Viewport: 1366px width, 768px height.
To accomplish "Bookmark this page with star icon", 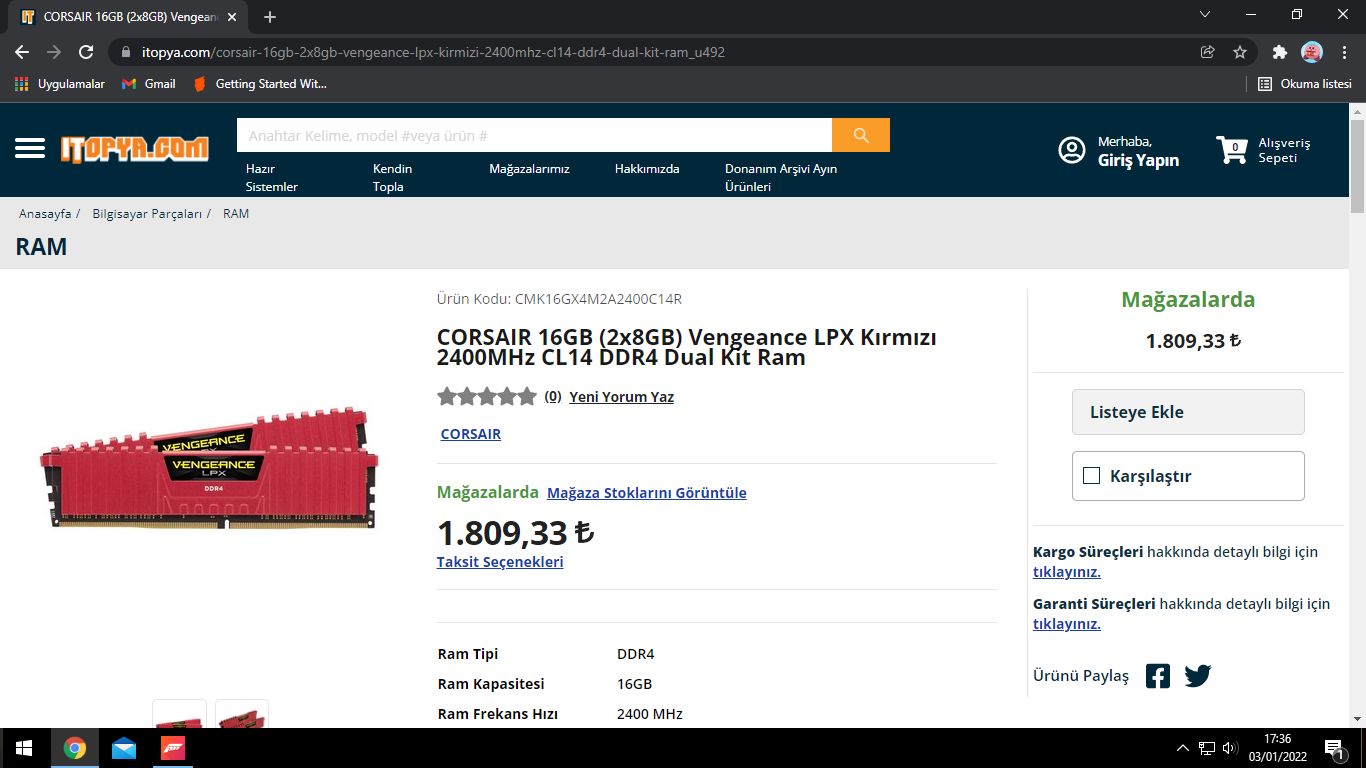I will pyautogui.click(x=1240, y=52).
